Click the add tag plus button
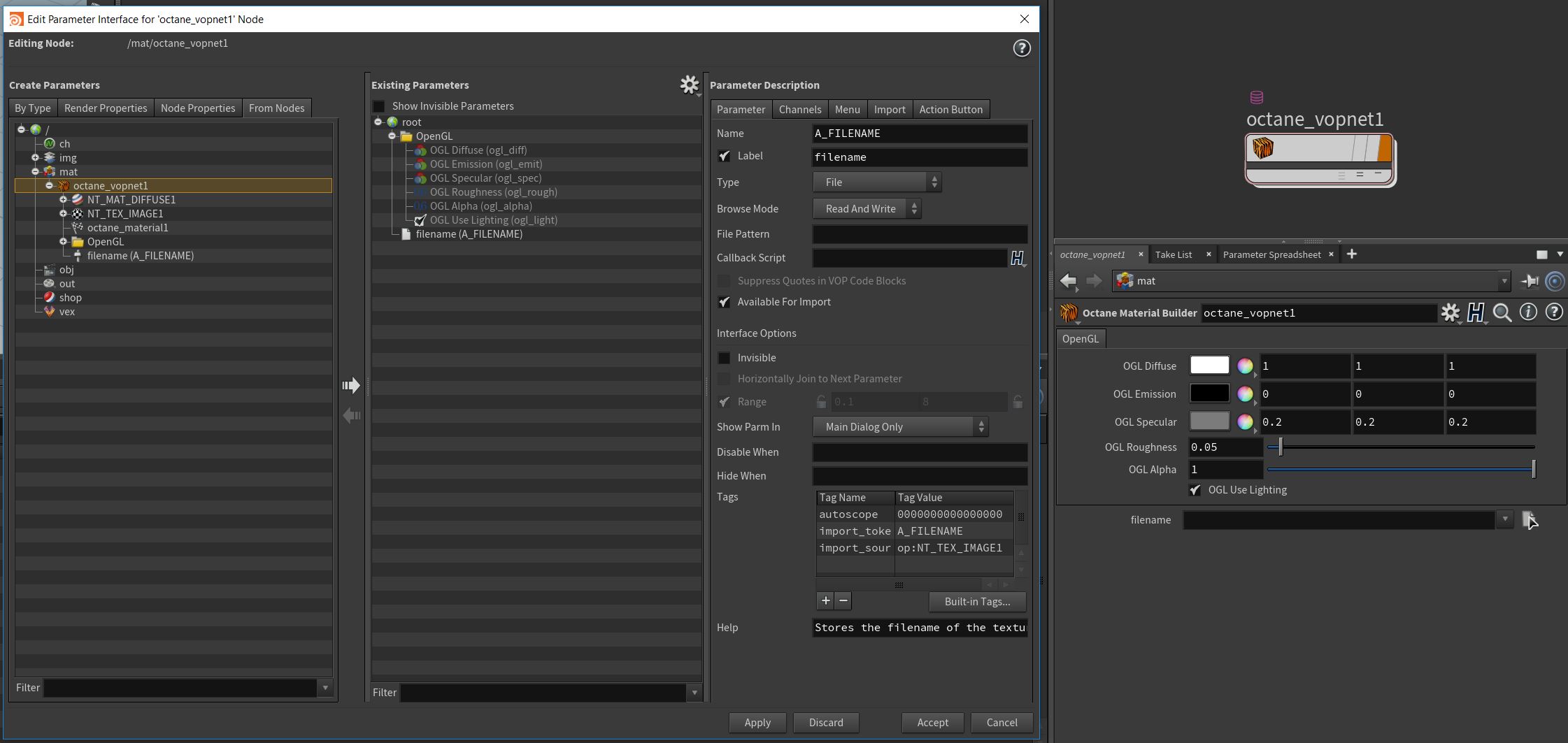The image size is (1568, 743). click(x=825, y=601)
